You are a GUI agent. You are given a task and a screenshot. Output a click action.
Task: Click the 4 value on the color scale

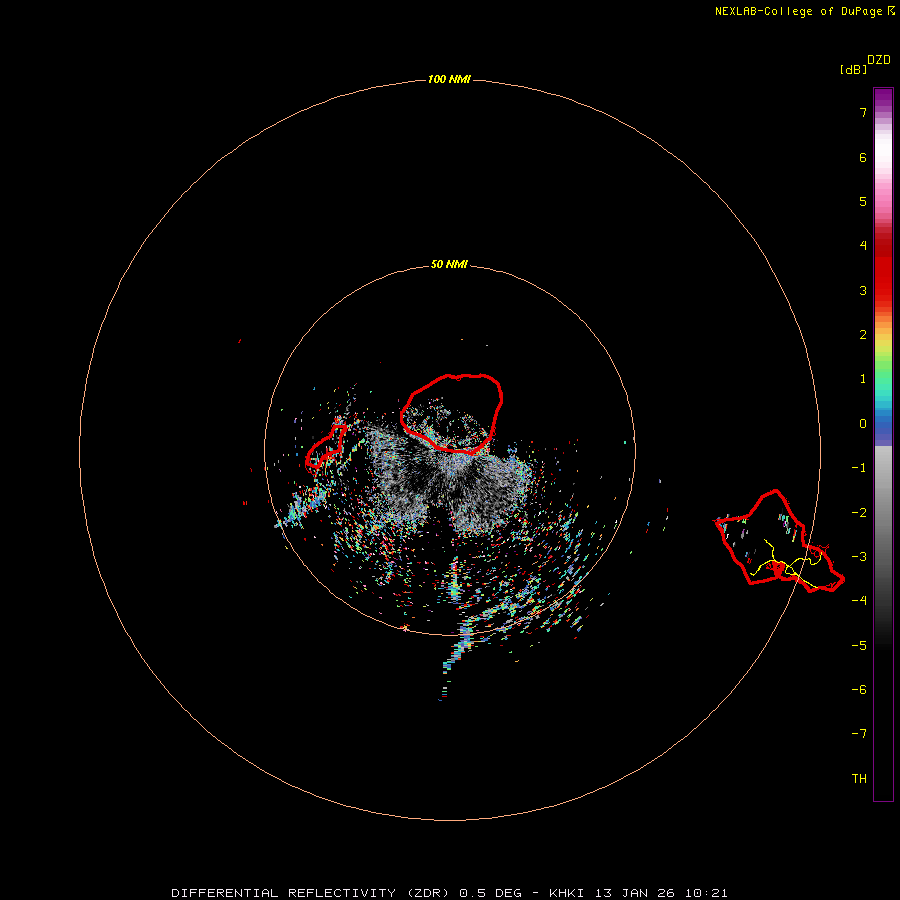tap(863, 246)
